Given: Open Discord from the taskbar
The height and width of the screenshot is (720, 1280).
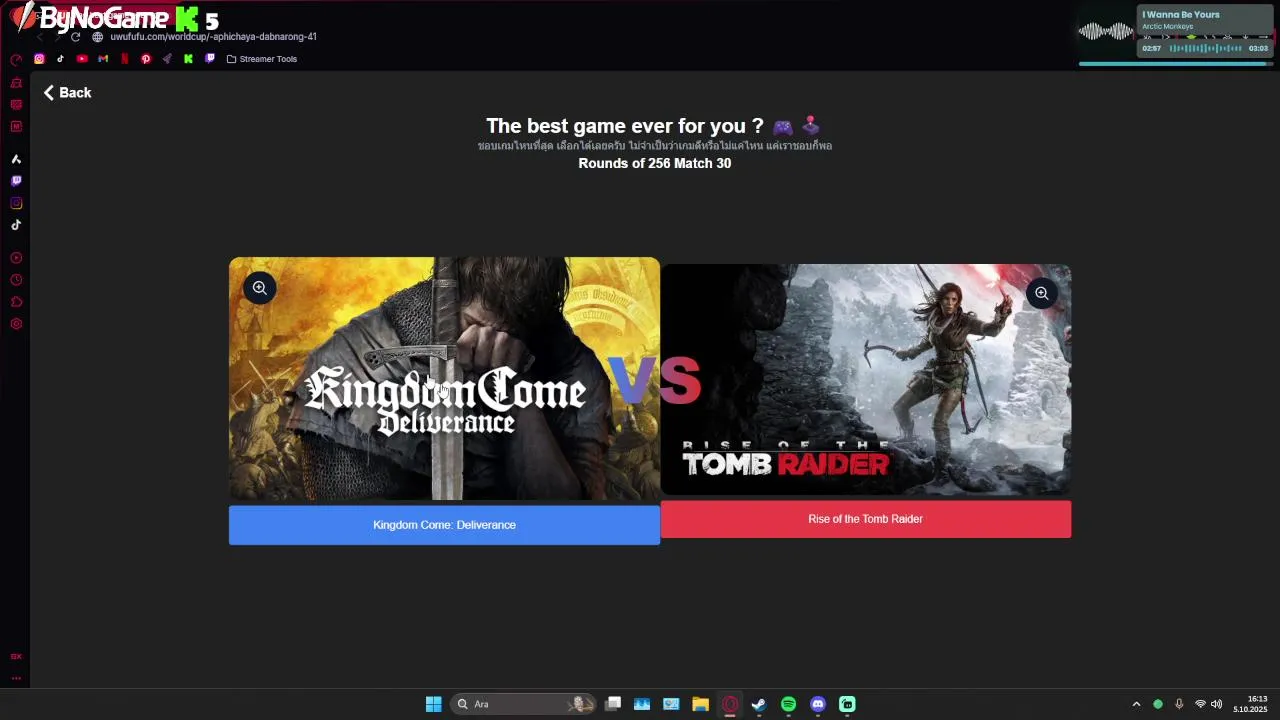Looking at the screenshot, I should (x=818, y=704).
